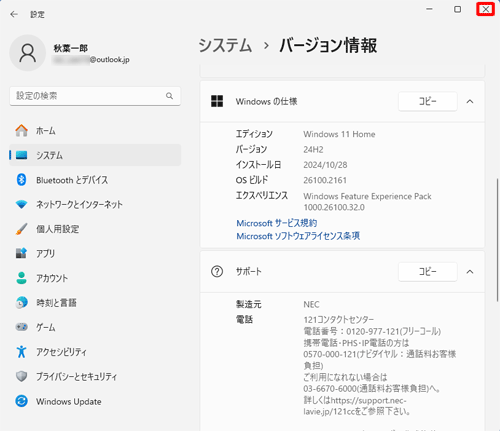Screen dimensions: 500x431
Task: Click the Windows logo in specifications header
Action: click(217, 101)
